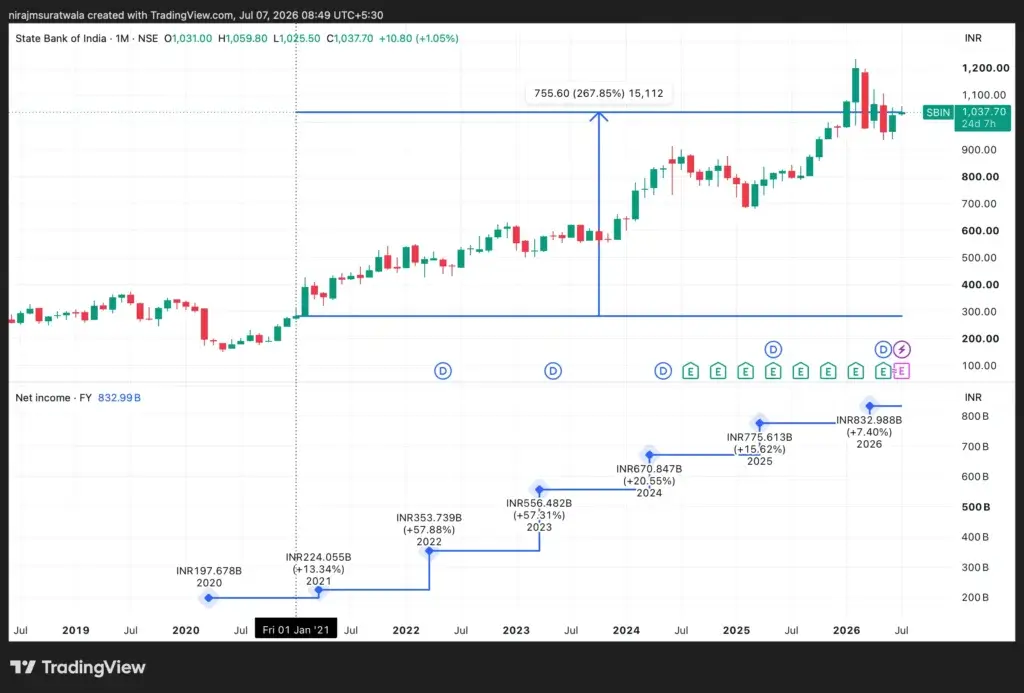Click the dividend D marker near mid-2022
The image size is (1024, 693).
(443, 371)
